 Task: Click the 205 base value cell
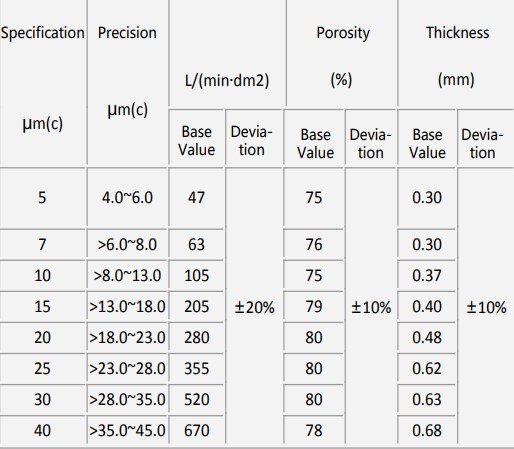click(x=196, y=307)
